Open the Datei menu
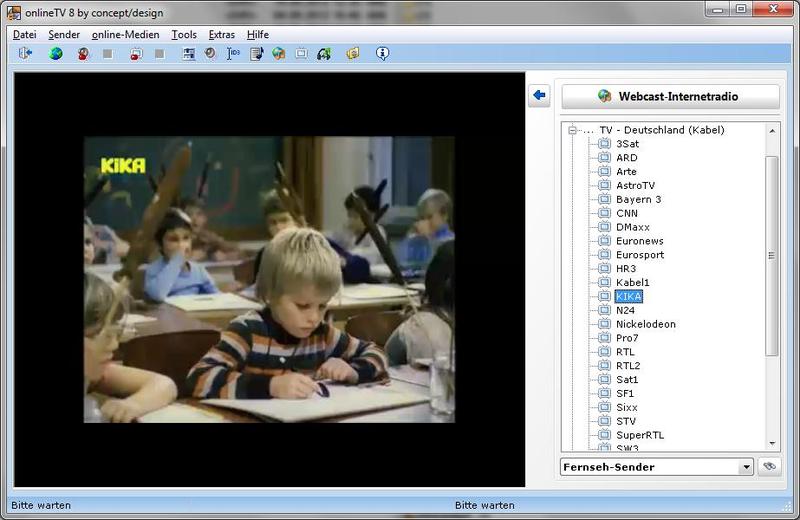Image resolution: width=800 pixels, height=520 pixels. (24, 35)
